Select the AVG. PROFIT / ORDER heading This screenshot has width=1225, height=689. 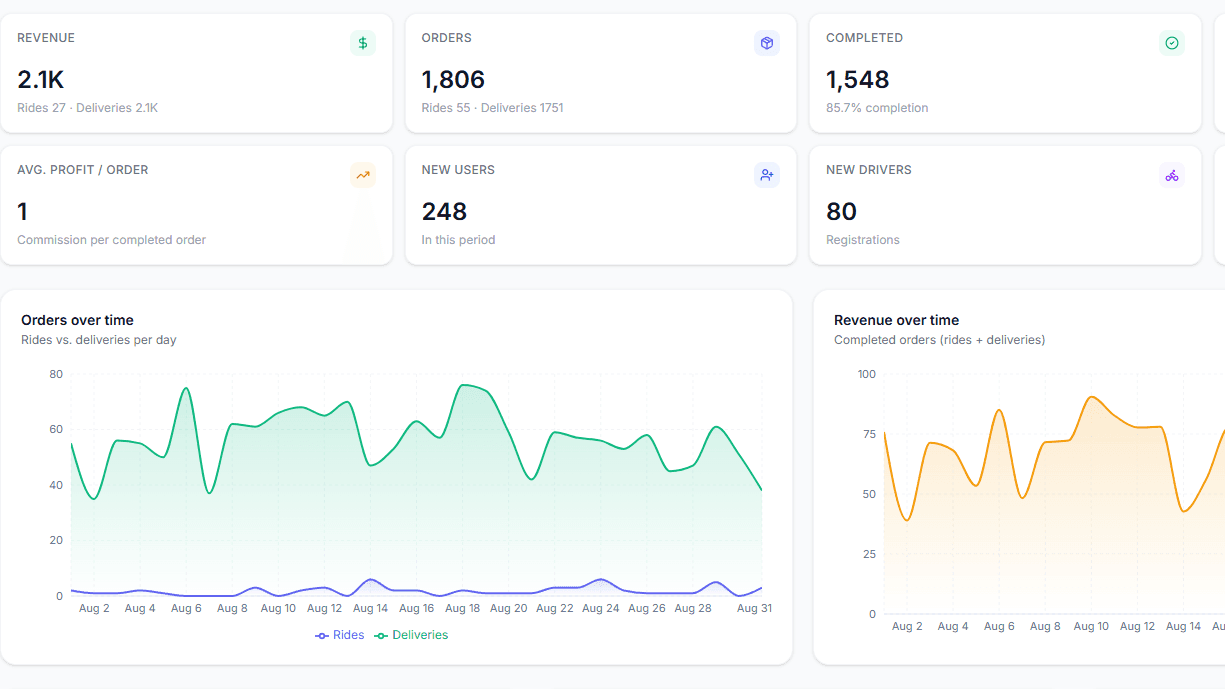point(83,170)
